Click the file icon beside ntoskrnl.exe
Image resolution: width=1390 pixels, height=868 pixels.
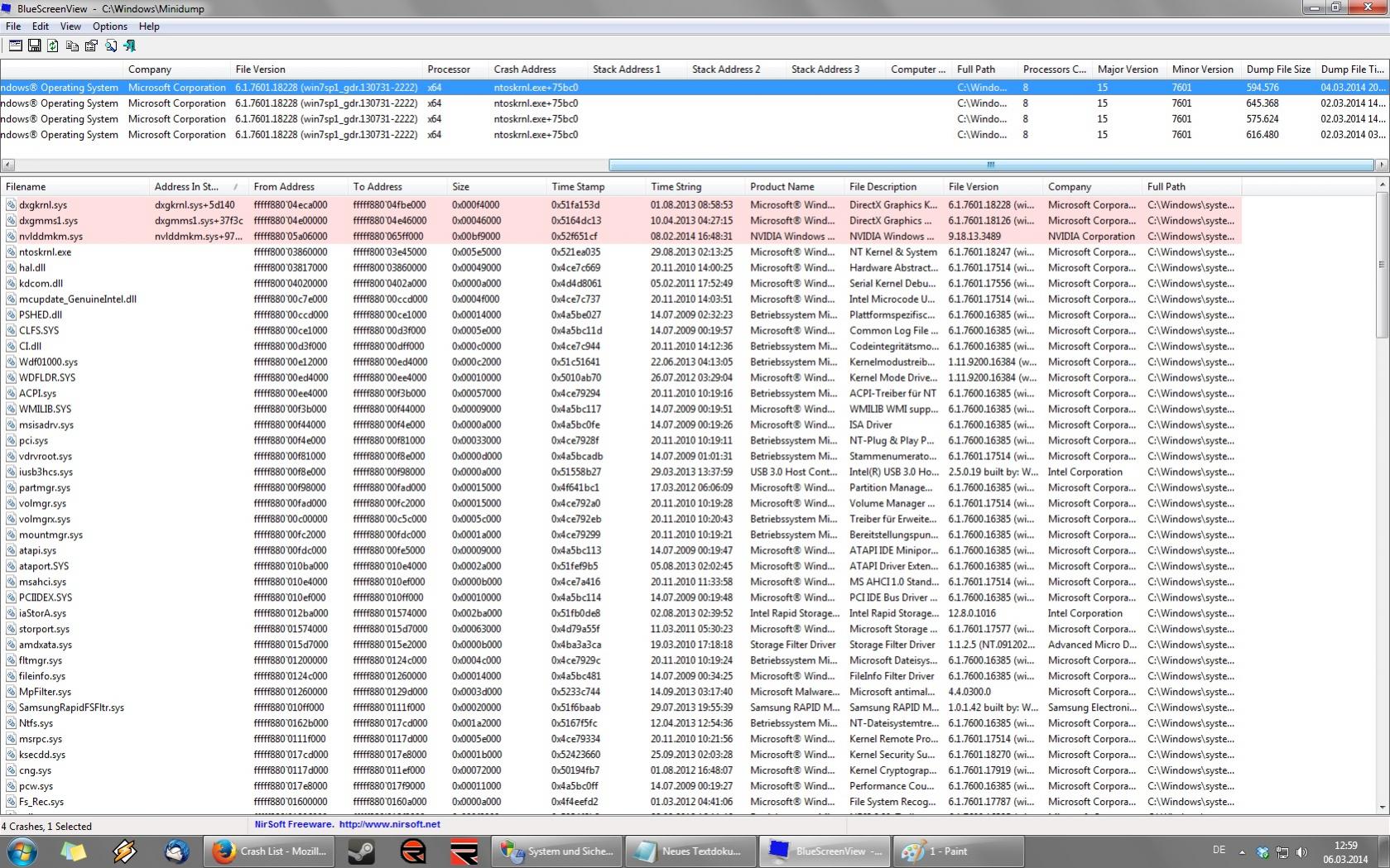coord(11,252)
